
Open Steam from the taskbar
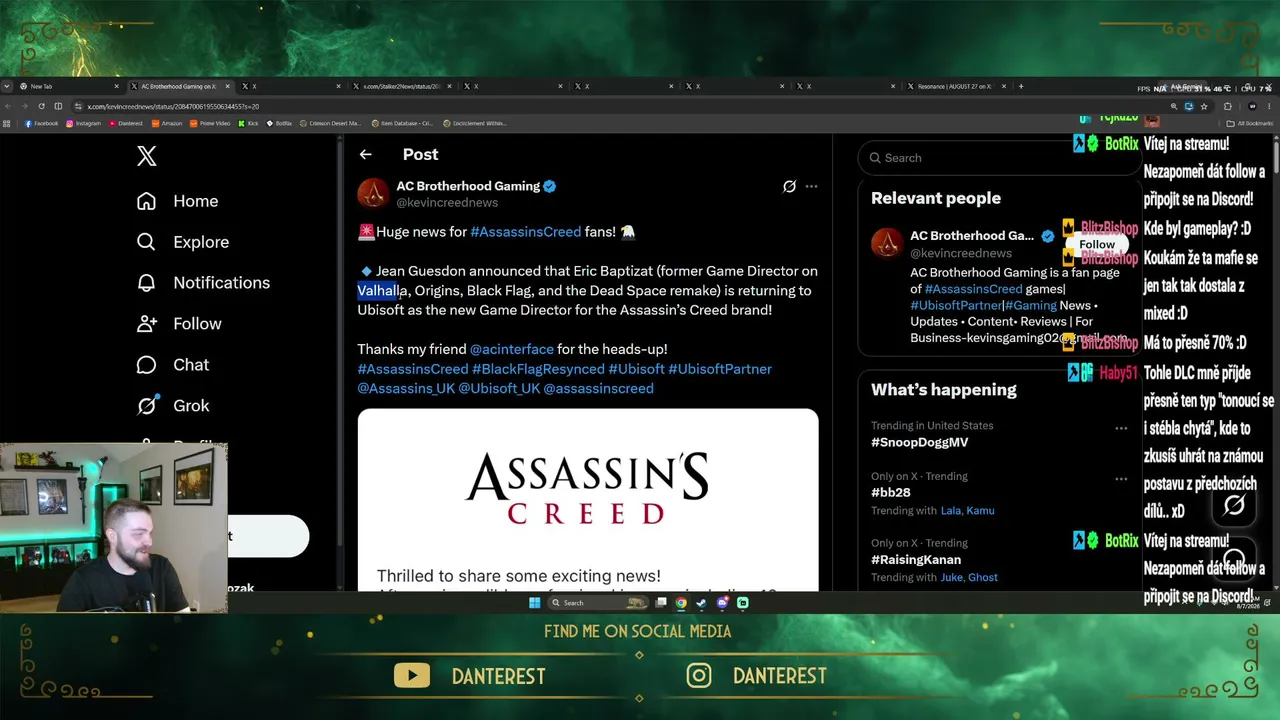pyautogui.click(x=701, y=603)
